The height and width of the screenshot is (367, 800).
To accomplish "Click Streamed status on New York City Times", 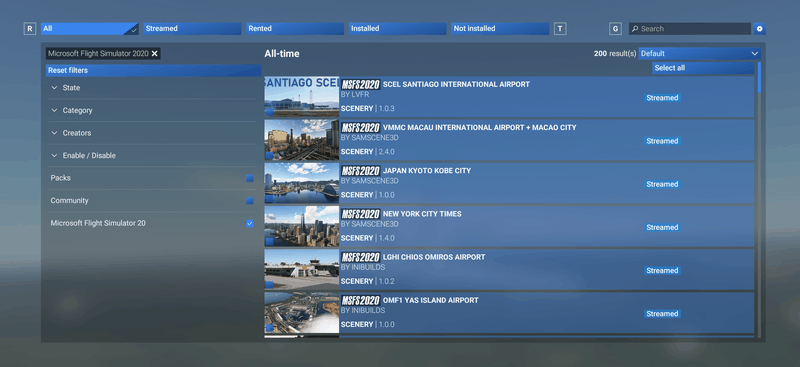I will point(662,228).
